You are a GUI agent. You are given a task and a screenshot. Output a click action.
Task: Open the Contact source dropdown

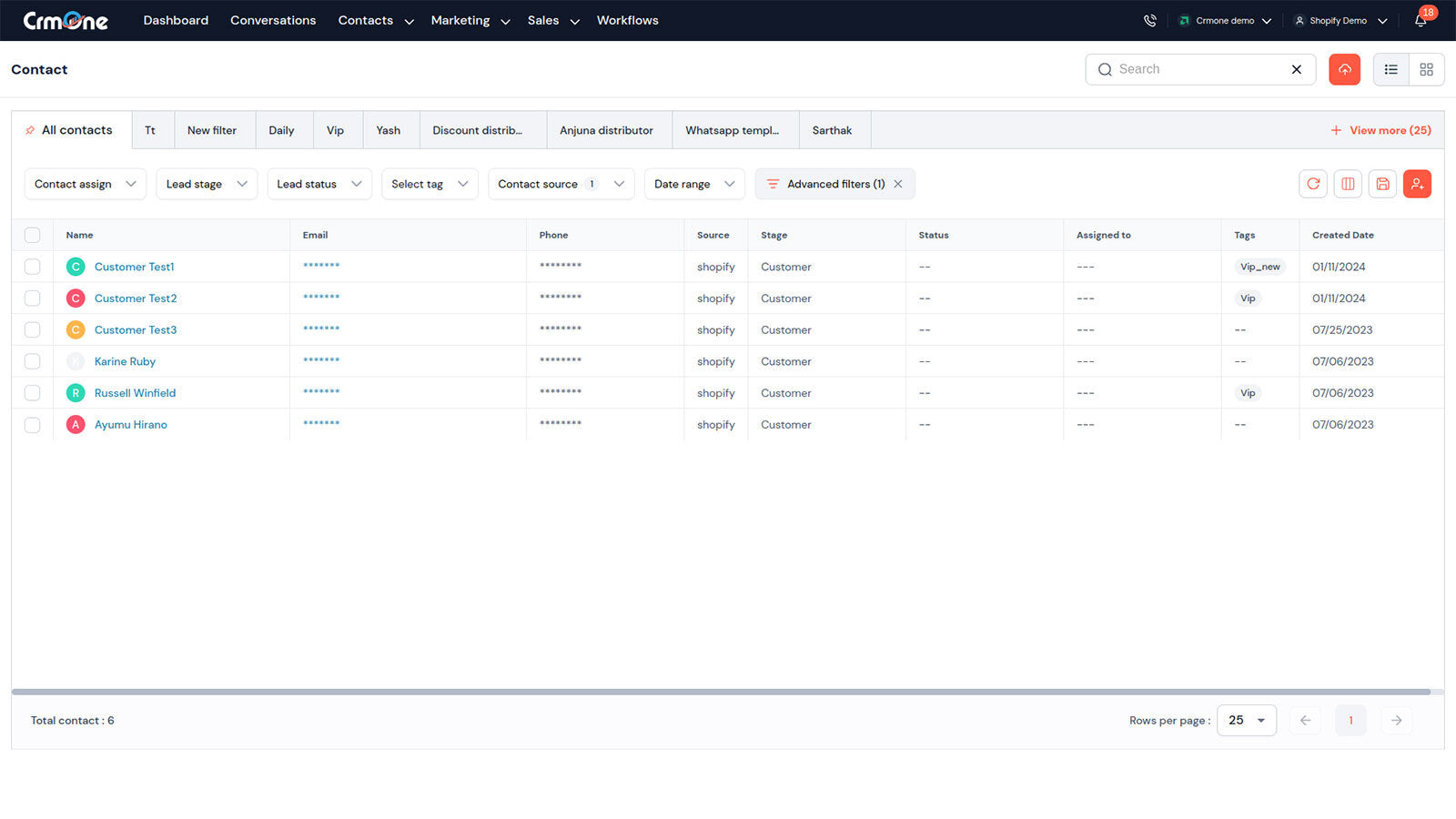click(561, 184)
